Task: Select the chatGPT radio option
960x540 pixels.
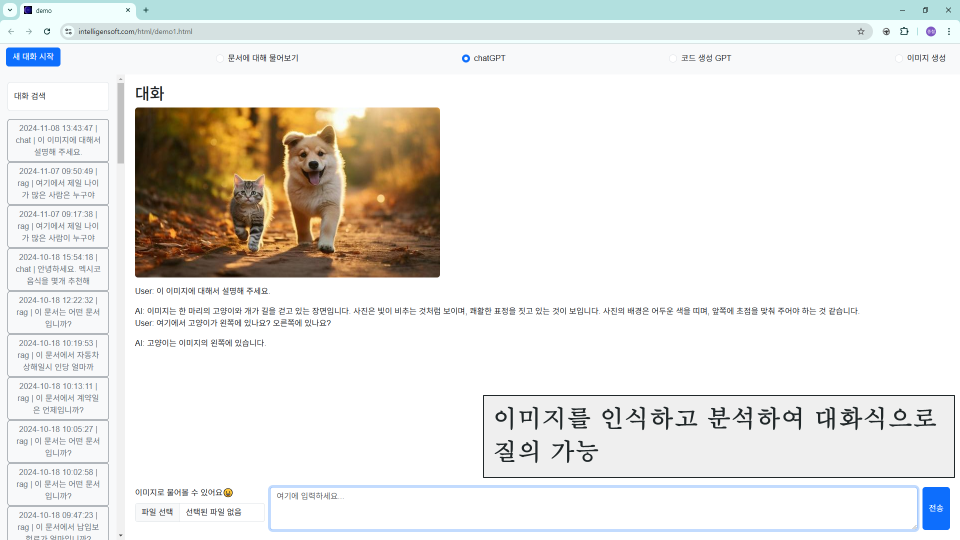Action: 466,58
